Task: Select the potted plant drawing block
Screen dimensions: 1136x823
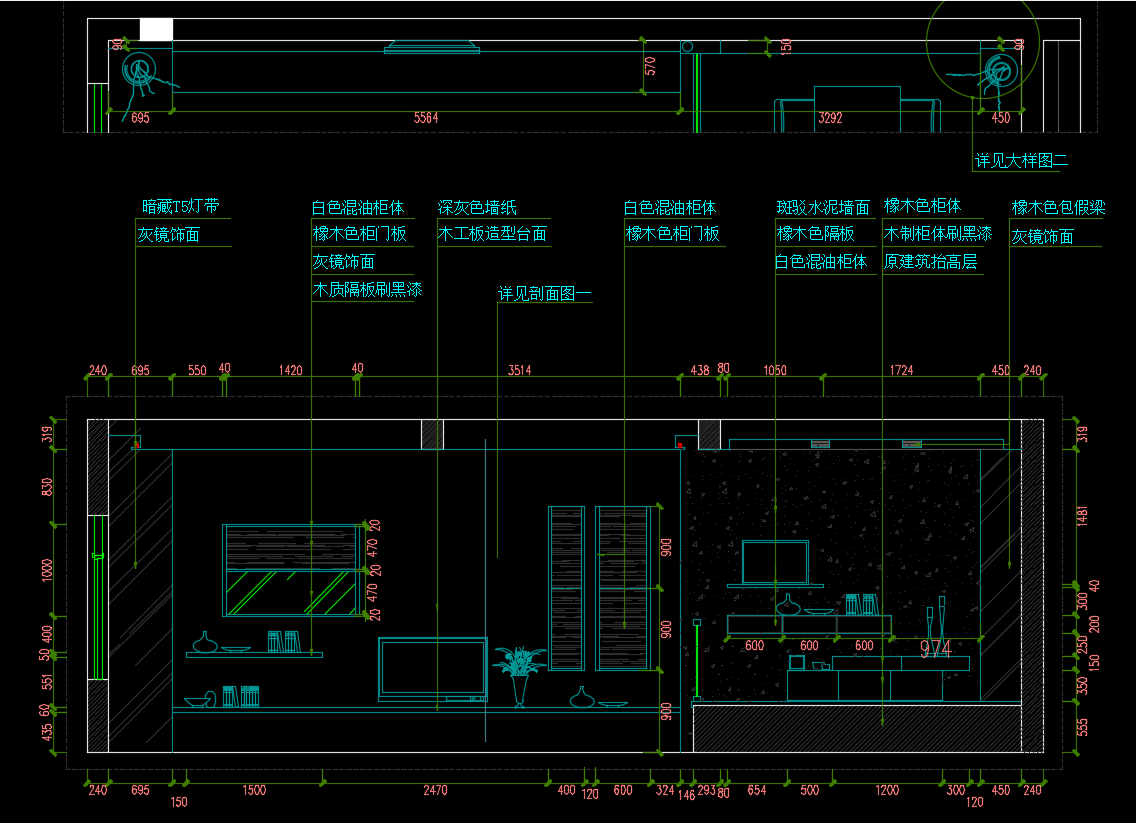Action: pos(519,677)
